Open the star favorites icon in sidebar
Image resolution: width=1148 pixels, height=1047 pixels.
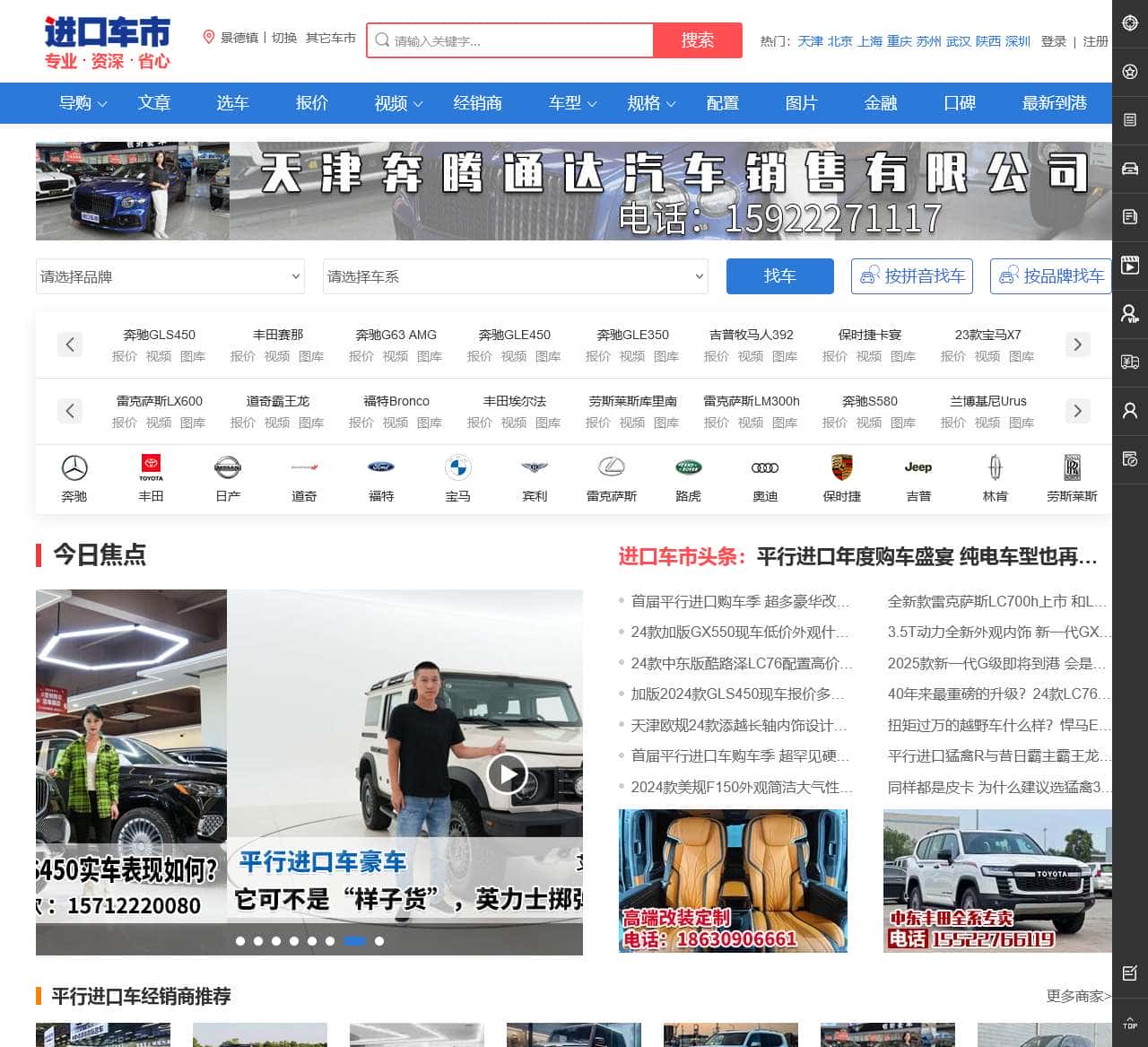pos(1130,72)
